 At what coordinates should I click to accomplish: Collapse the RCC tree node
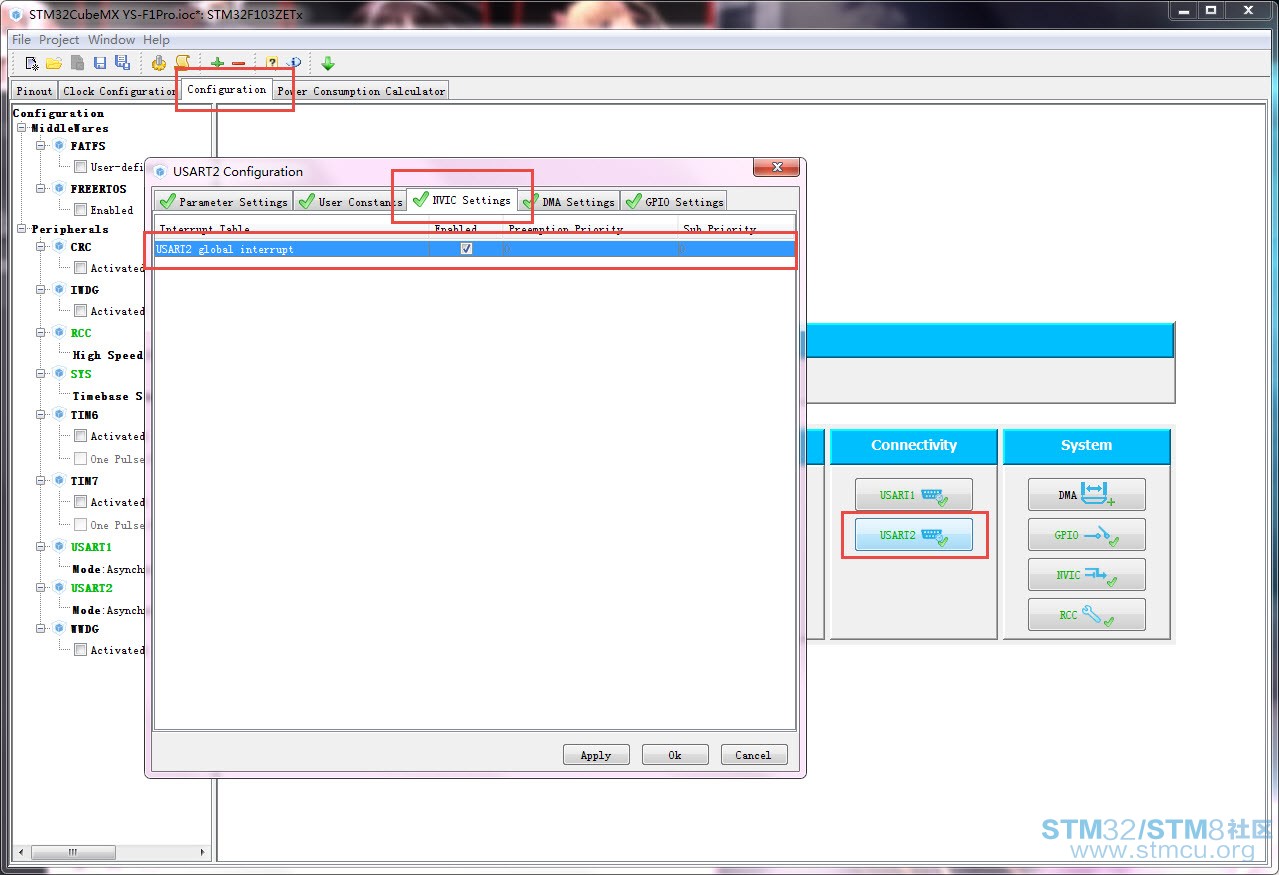tap(42, 333)
